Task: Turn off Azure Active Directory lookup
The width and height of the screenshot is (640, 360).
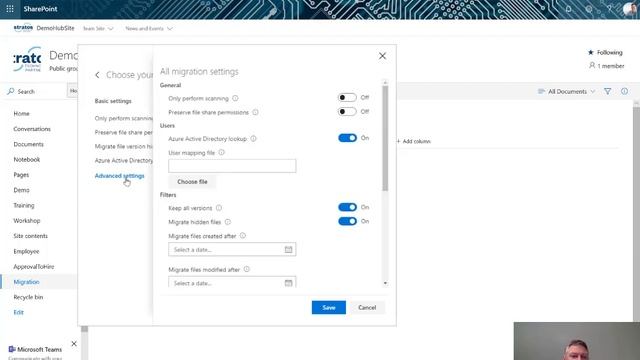Action: (x=347, y=138)
